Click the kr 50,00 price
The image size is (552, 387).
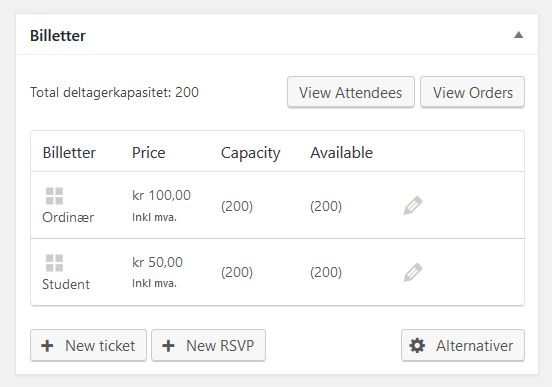[x=157, y=262]
